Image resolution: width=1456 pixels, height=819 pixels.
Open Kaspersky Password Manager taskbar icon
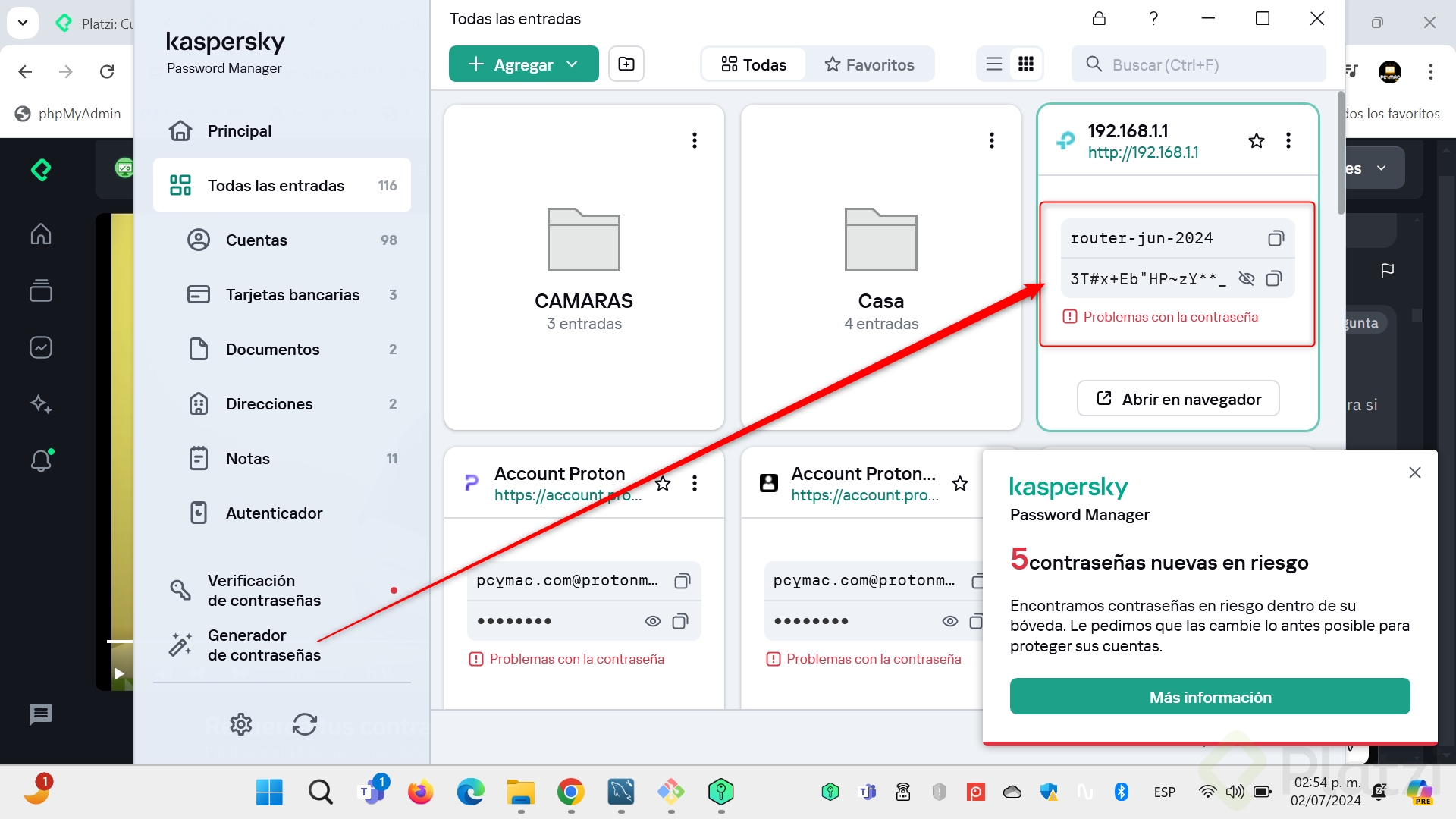pos(721,792)
